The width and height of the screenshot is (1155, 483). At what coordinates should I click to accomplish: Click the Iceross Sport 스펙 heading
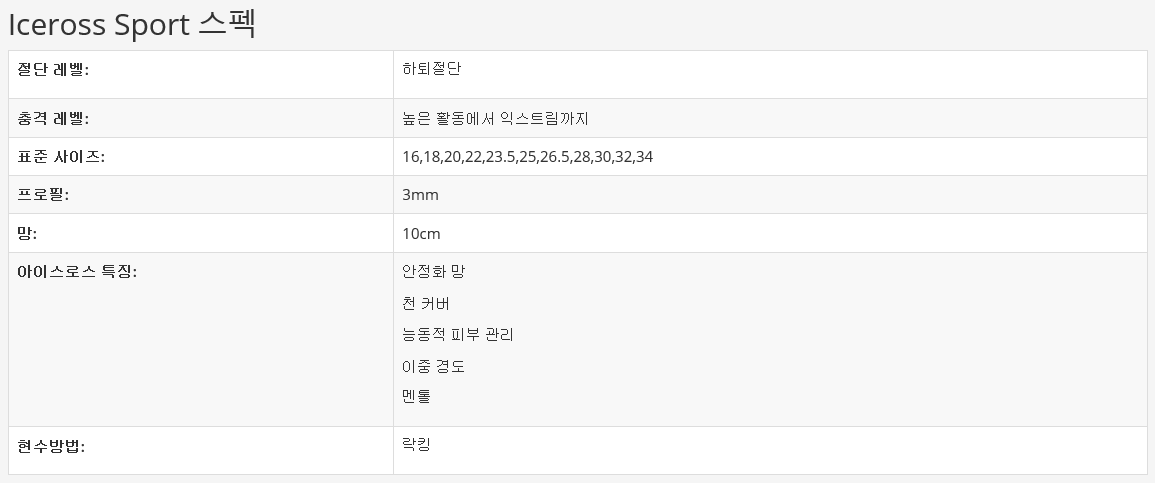pos(132,25)
